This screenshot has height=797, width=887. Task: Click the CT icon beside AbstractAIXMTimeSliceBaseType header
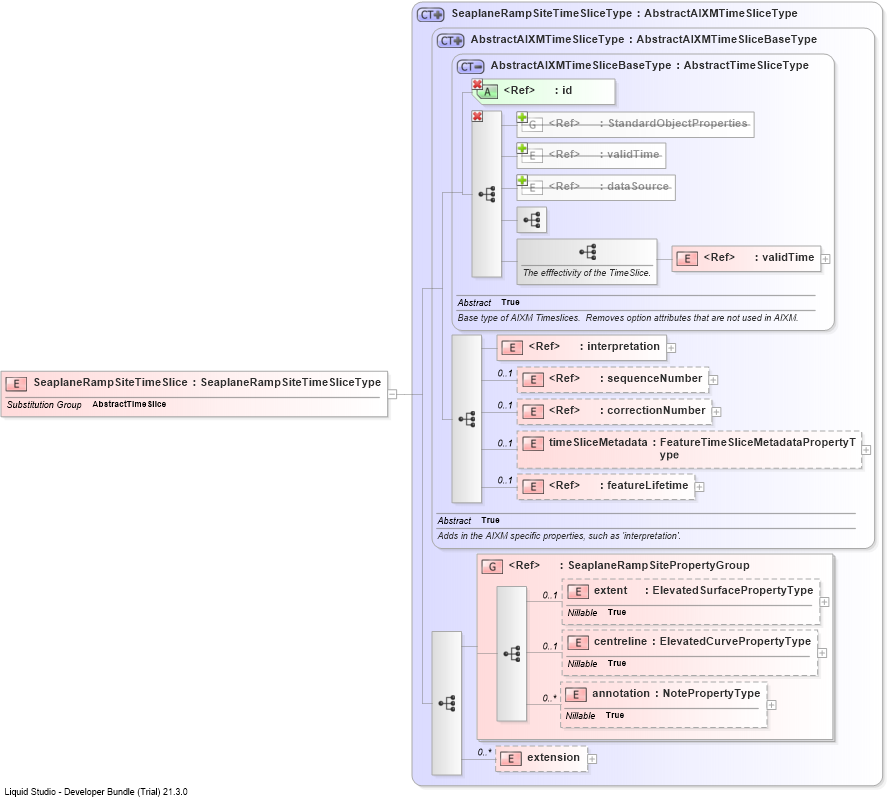pos(470,67)
